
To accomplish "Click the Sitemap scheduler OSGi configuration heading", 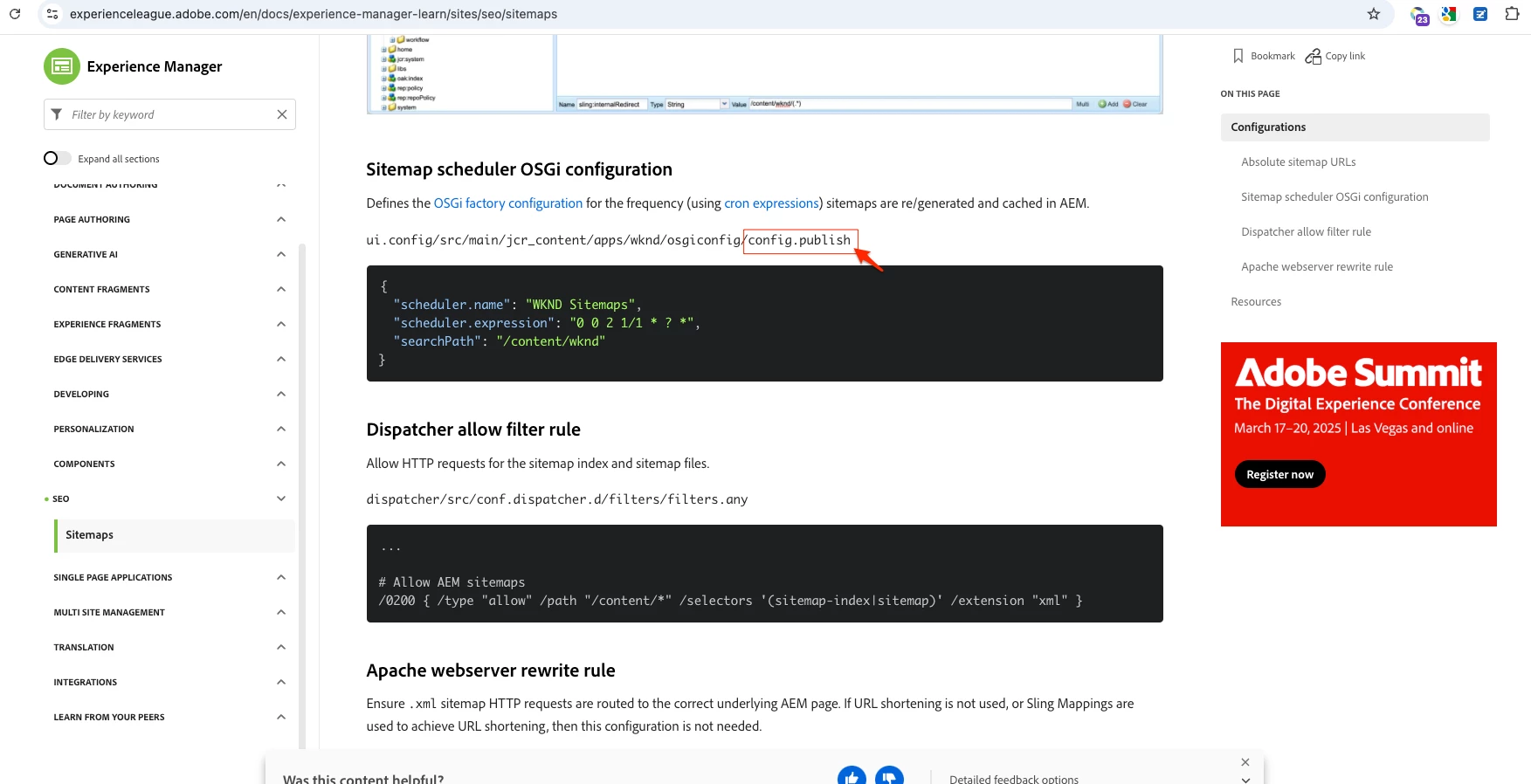I will pyautogui.click(x=519, y=169).
